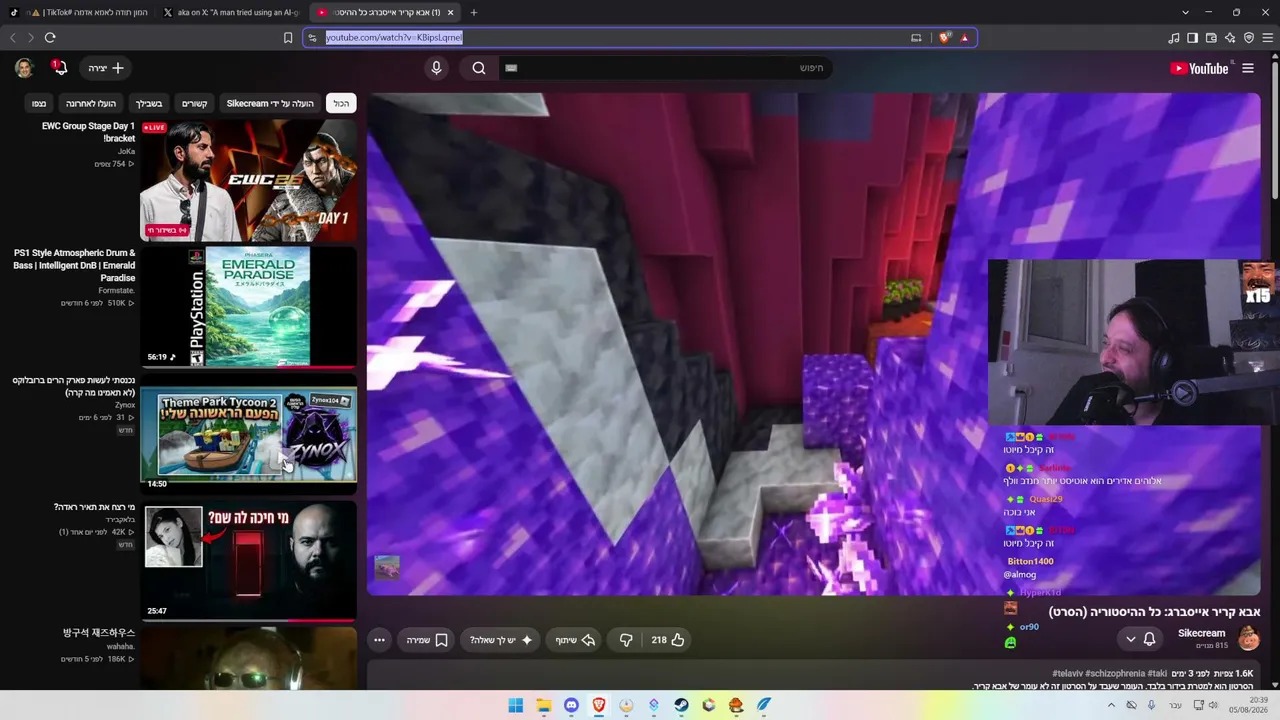
Task: Open the Brave VPN shield icon
Action: click(1249, 38)
